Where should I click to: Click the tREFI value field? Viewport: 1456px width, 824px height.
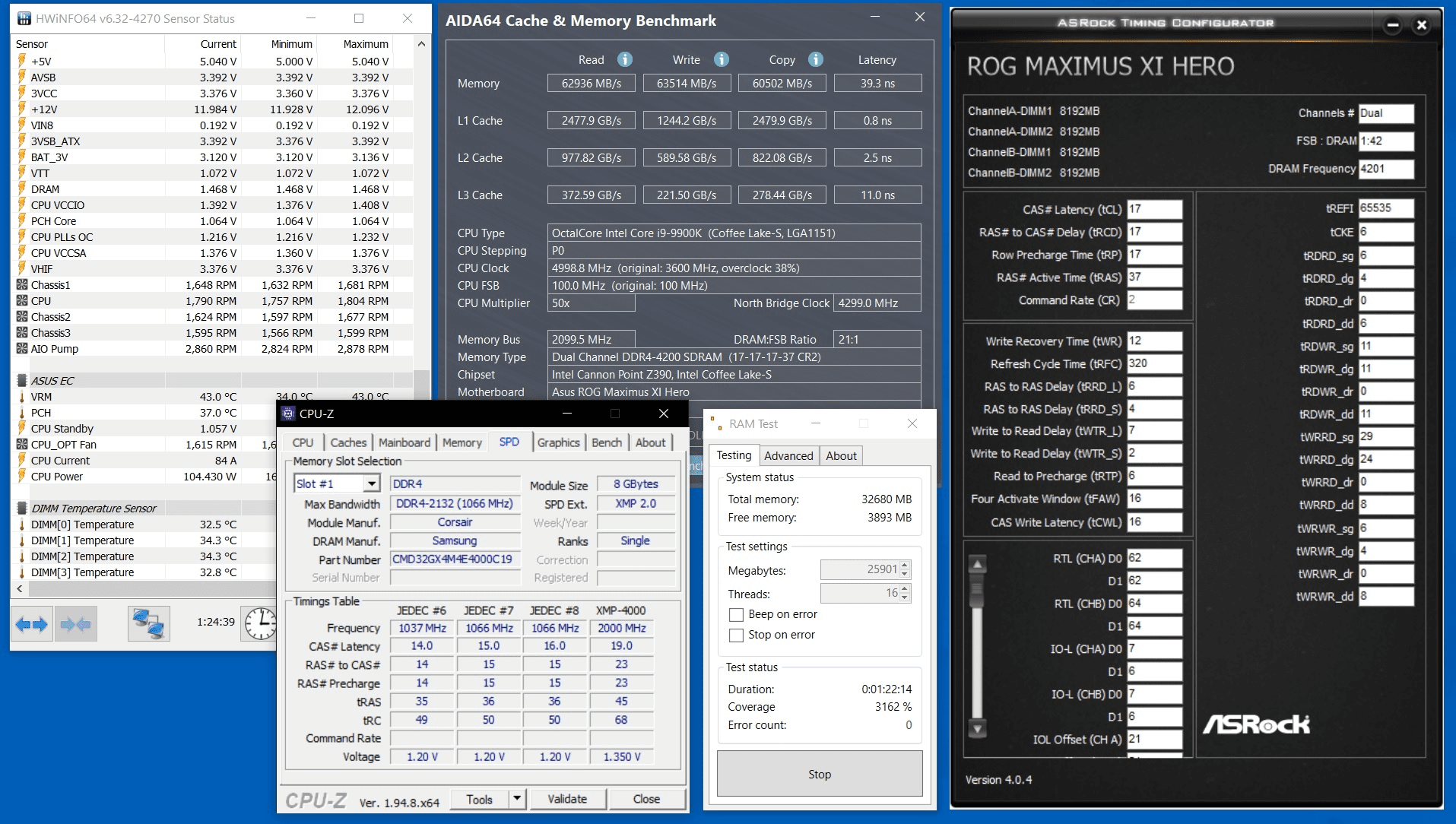click(x=1386, y=208)
